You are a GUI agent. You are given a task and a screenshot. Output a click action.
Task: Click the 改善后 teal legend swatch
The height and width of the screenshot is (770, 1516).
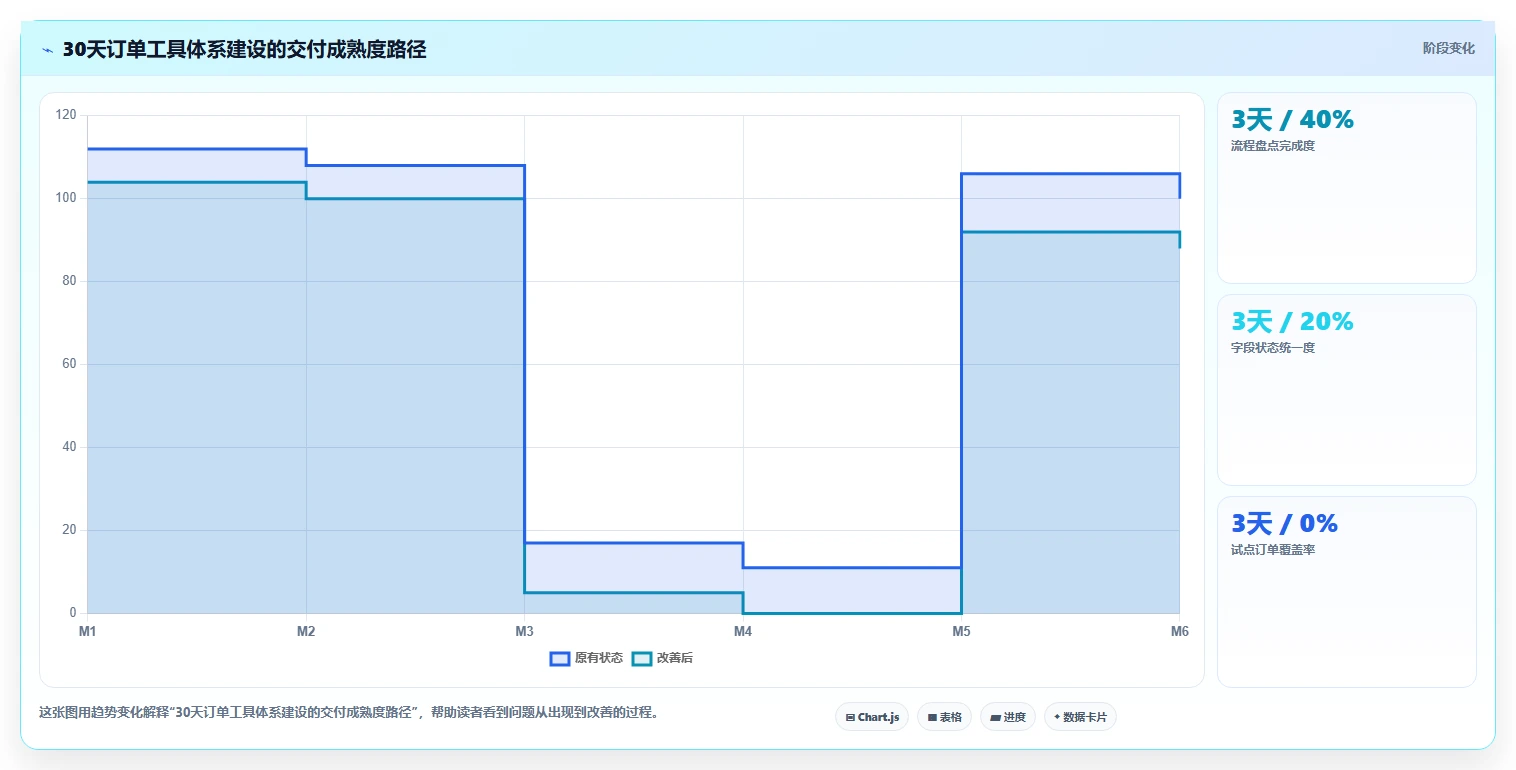[642, 658]
